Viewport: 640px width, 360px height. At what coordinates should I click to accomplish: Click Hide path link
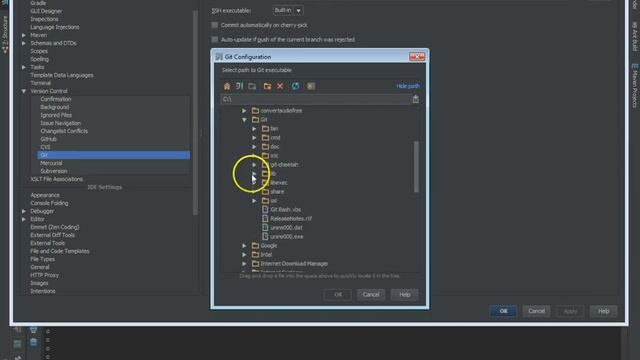(408, 86)
